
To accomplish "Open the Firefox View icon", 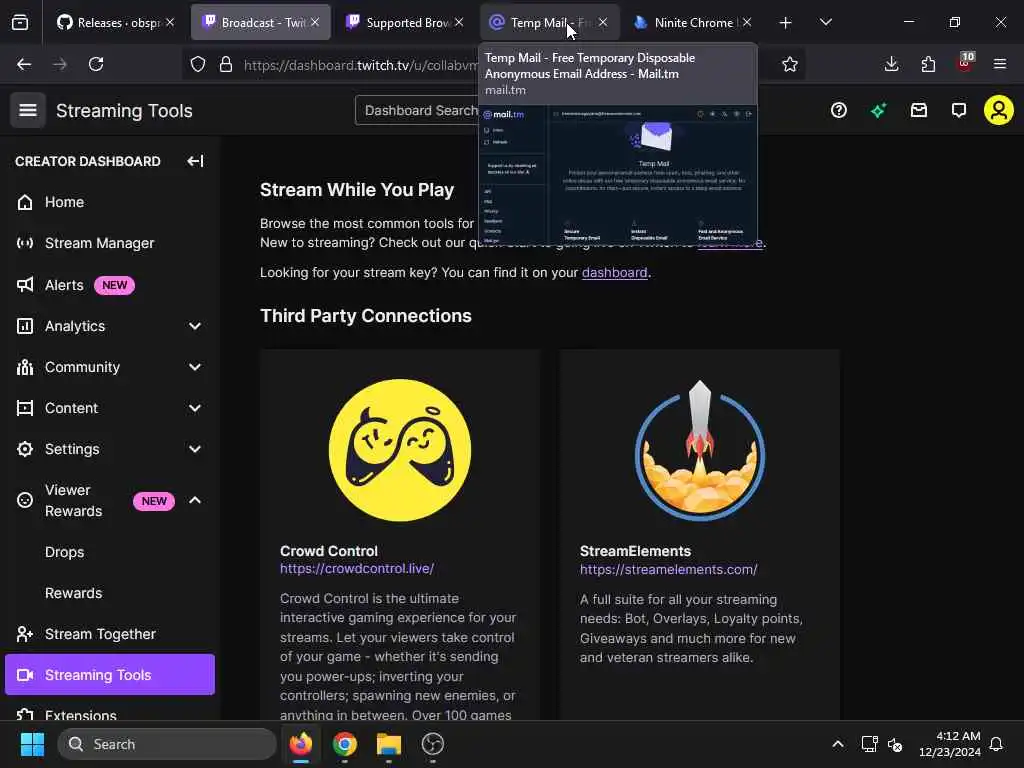I will pyautogui.click(x=20, y=23).
